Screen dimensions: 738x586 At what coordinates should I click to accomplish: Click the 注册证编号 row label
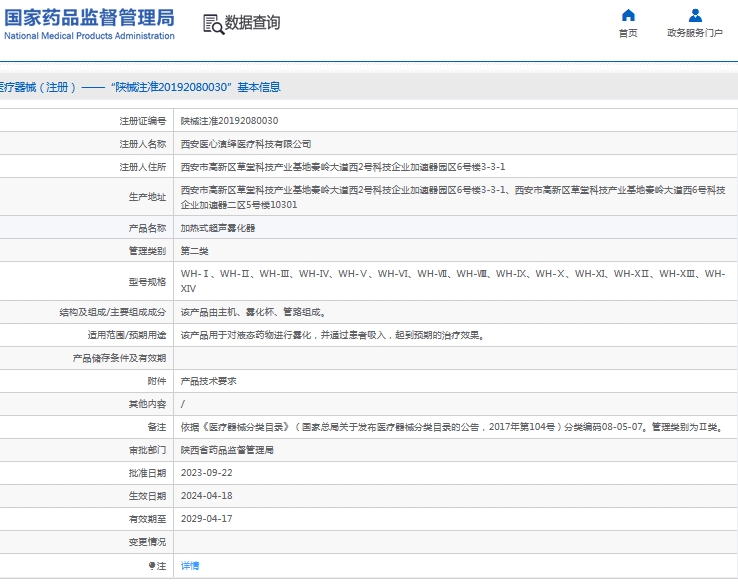coord(143,121)
